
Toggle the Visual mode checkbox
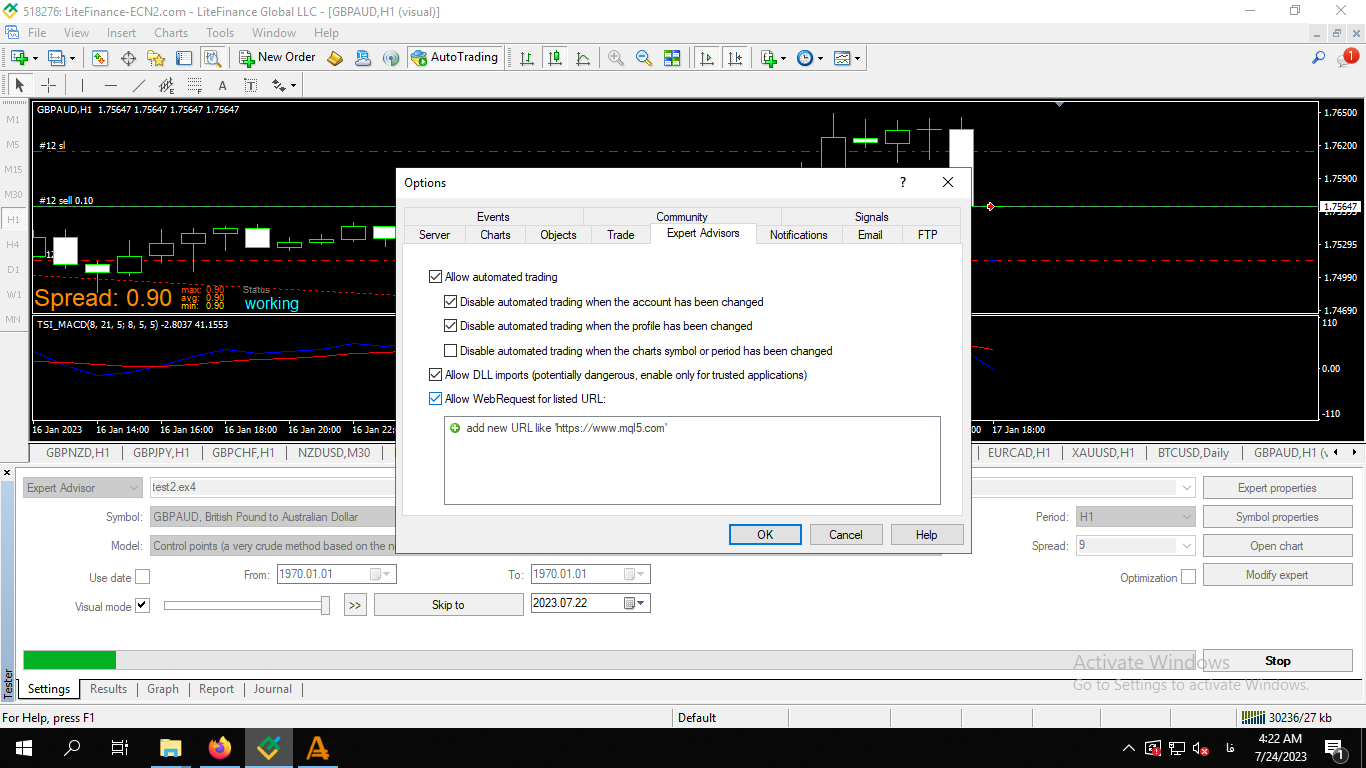[142, 605]
